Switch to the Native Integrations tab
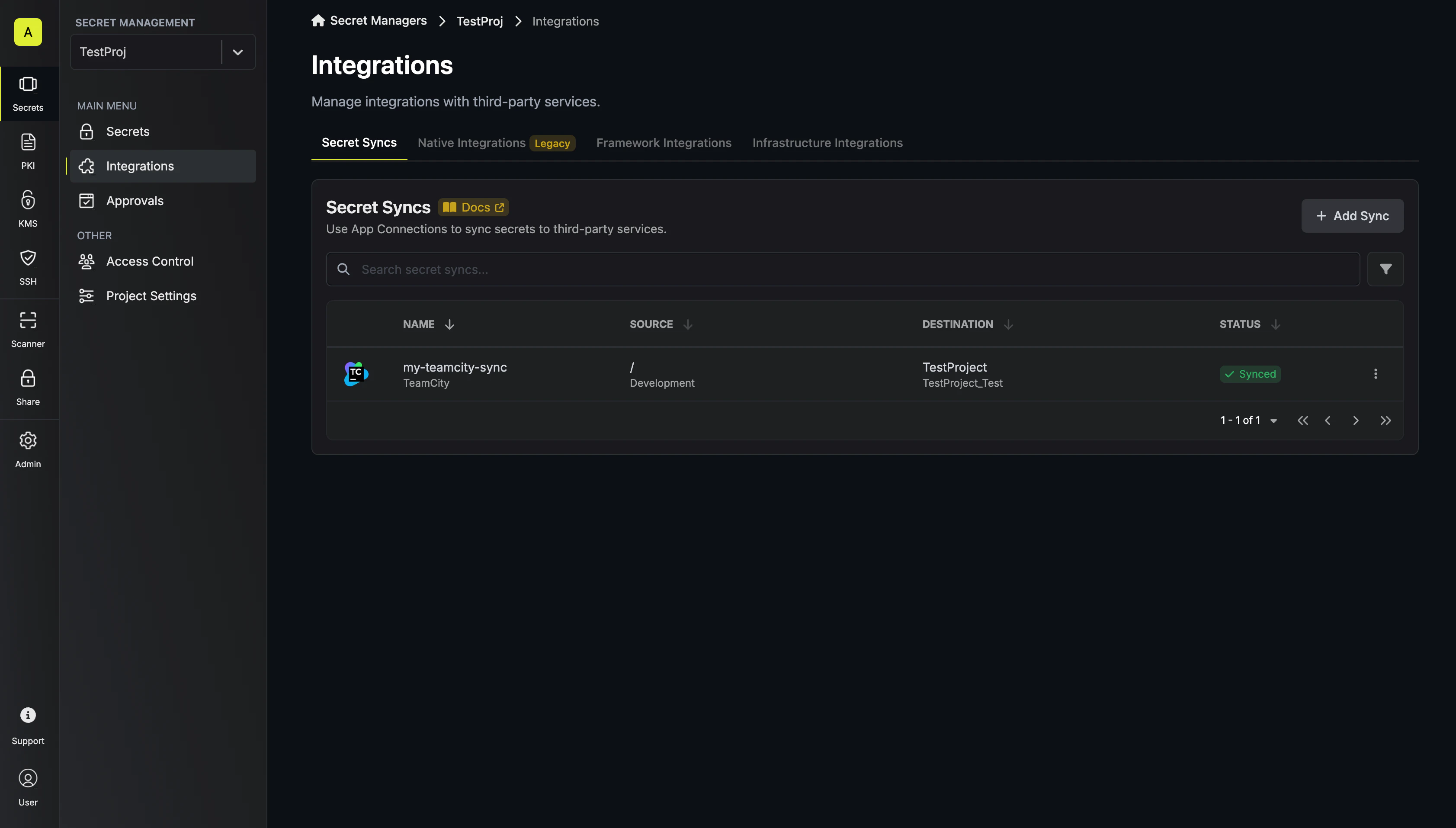1456x828 pixels. tap(496, 143)
